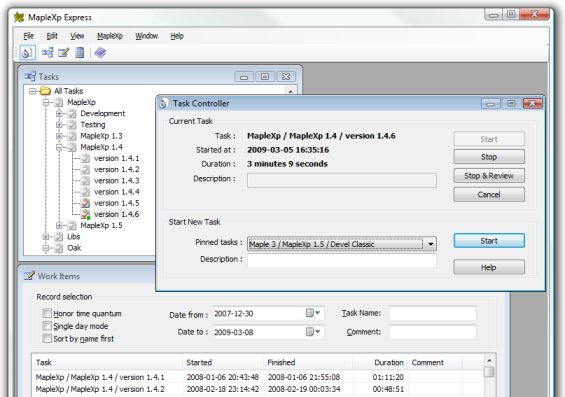Viewport: 565px width, 397px height.
Task: Open the Window menu
Action: click(x=147, y=36)
